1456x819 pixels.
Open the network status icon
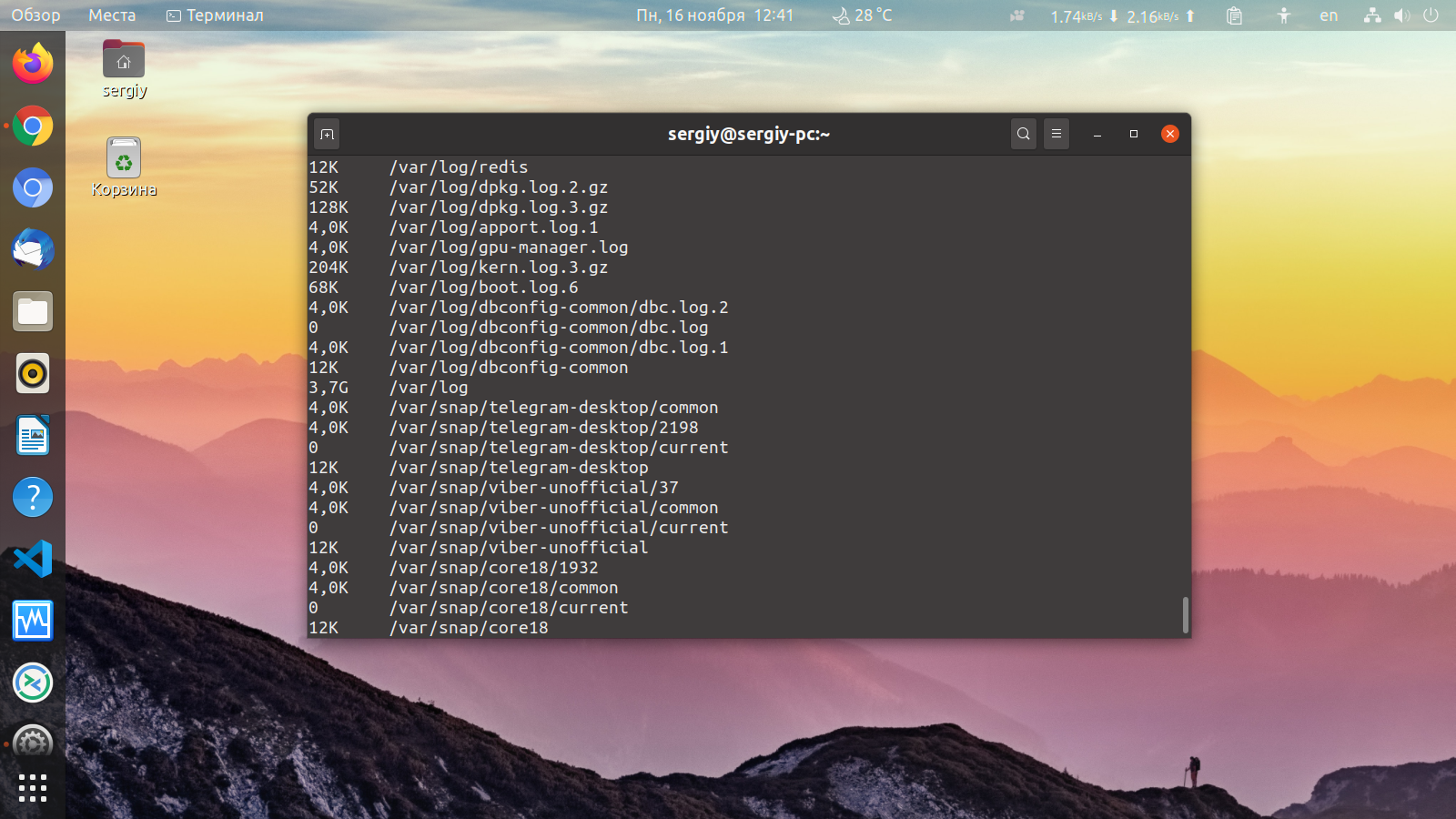click(1372, 15)
